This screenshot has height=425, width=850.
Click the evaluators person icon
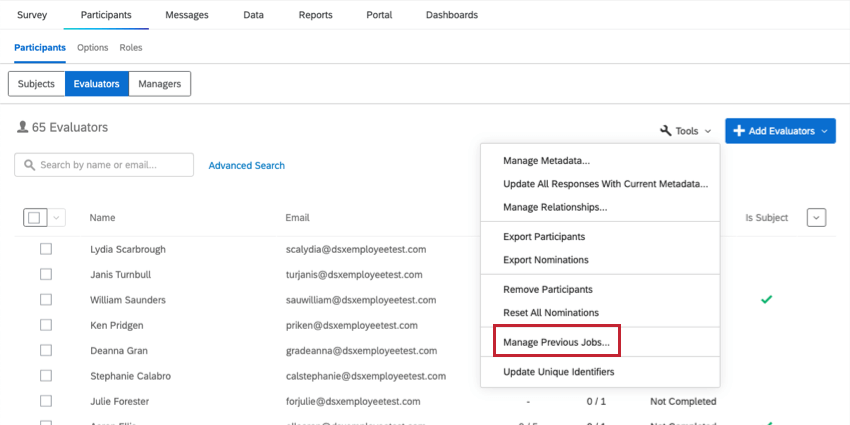point(23,128)
